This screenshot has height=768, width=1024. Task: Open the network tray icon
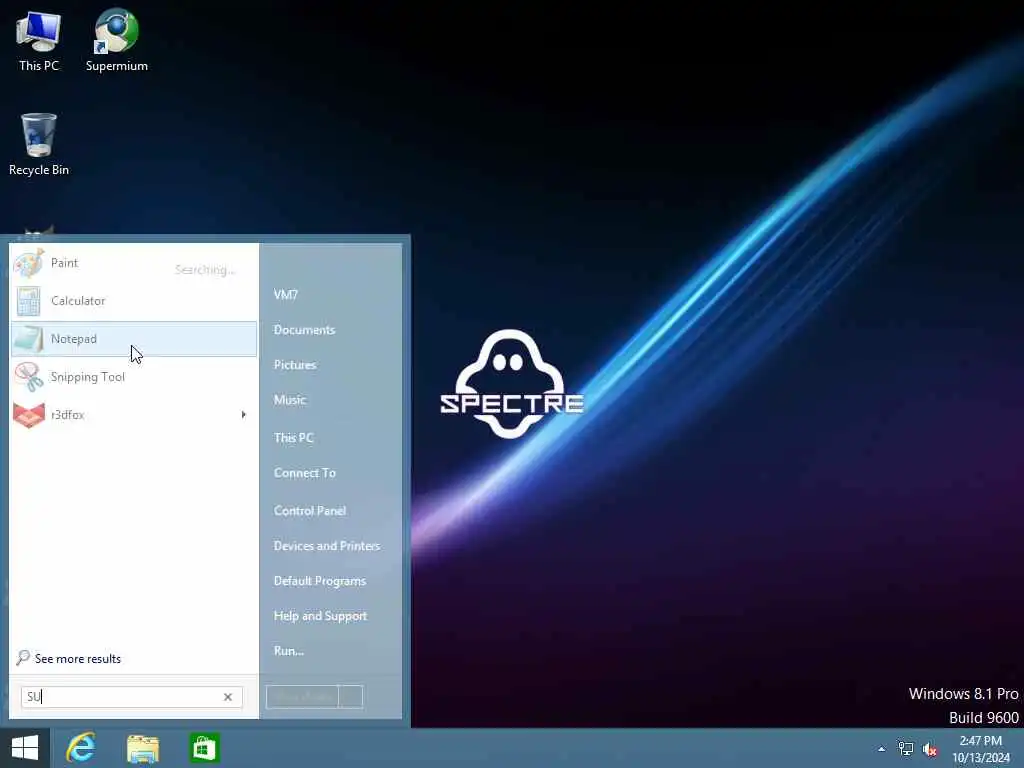906,749
